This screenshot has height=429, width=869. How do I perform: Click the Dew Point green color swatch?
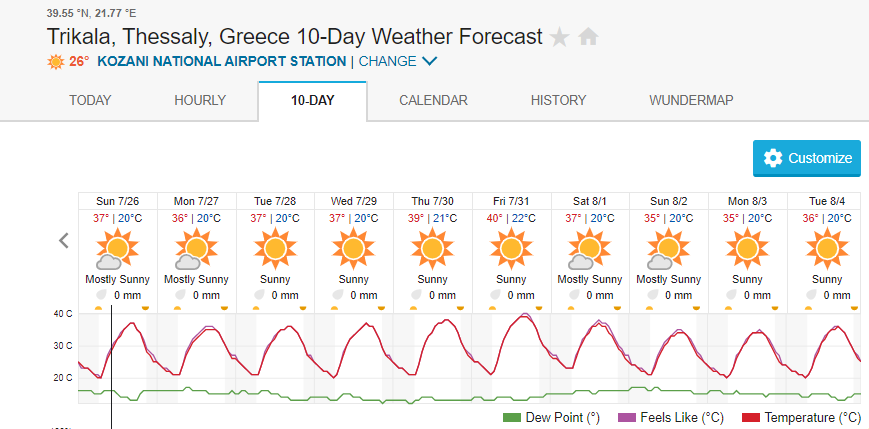click(x=512, y=417)
